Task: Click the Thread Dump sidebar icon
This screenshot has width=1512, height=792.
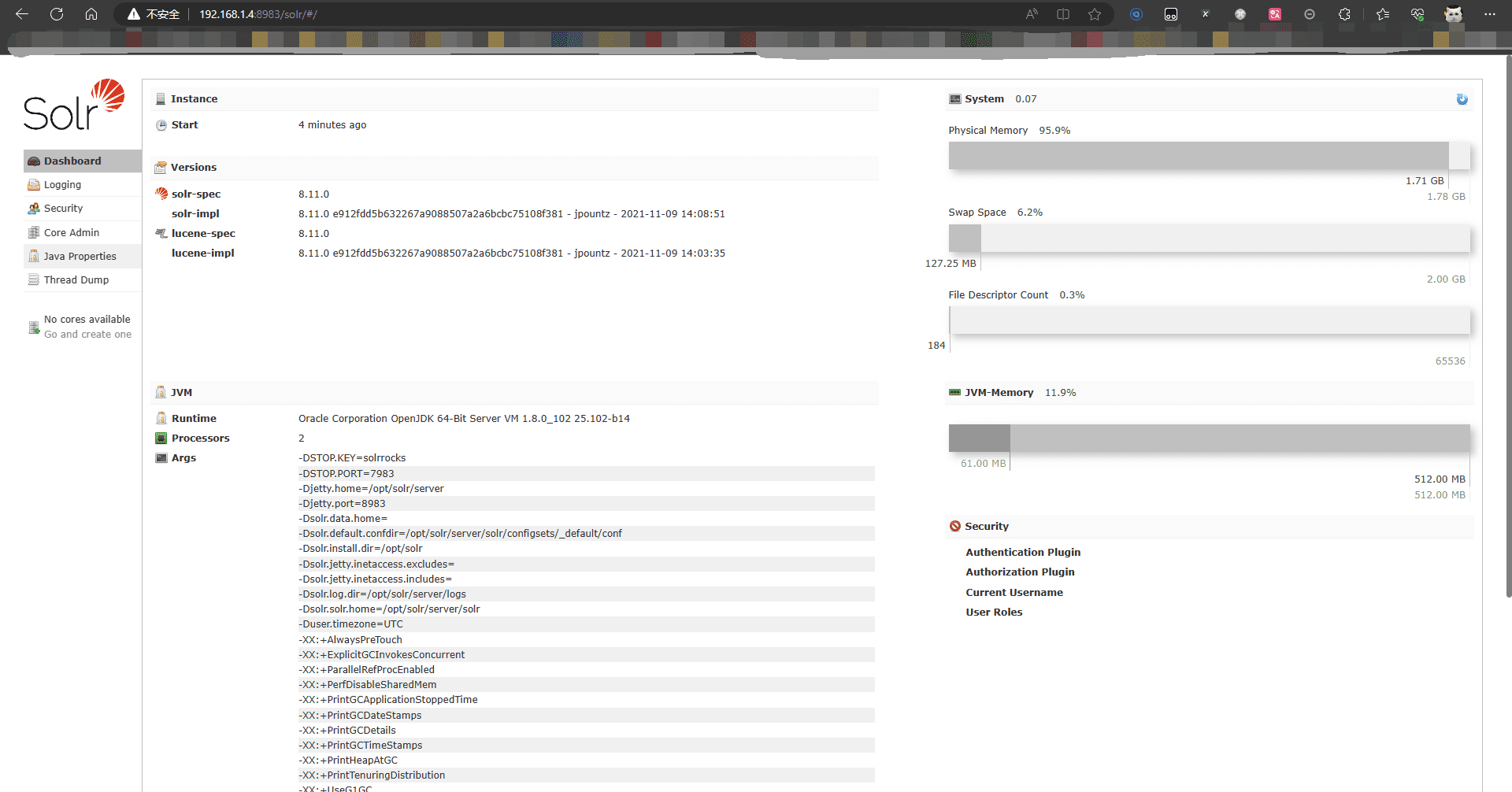Action: [x=34, y=280]
